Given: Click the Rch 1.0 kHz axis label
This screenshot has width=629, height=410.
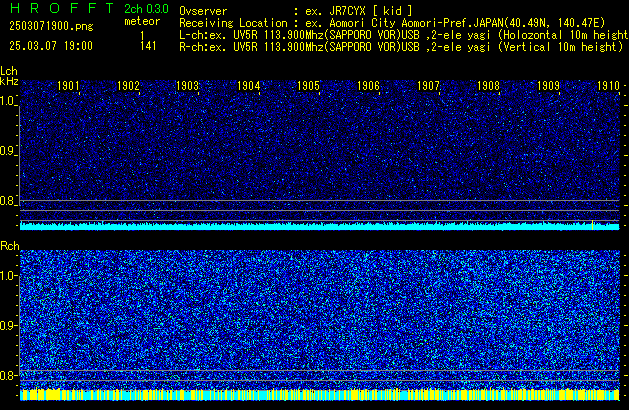Looking at the screenshot, I should pos(7,276).
